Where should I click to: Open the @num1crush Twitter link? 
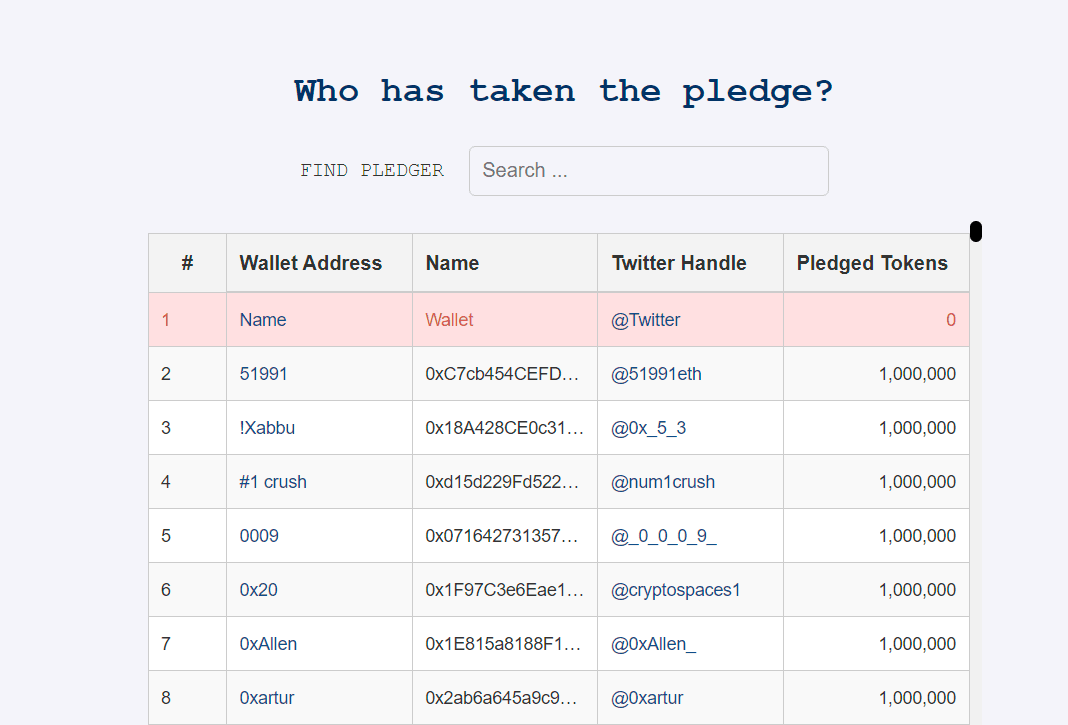(x=663, y=482)
